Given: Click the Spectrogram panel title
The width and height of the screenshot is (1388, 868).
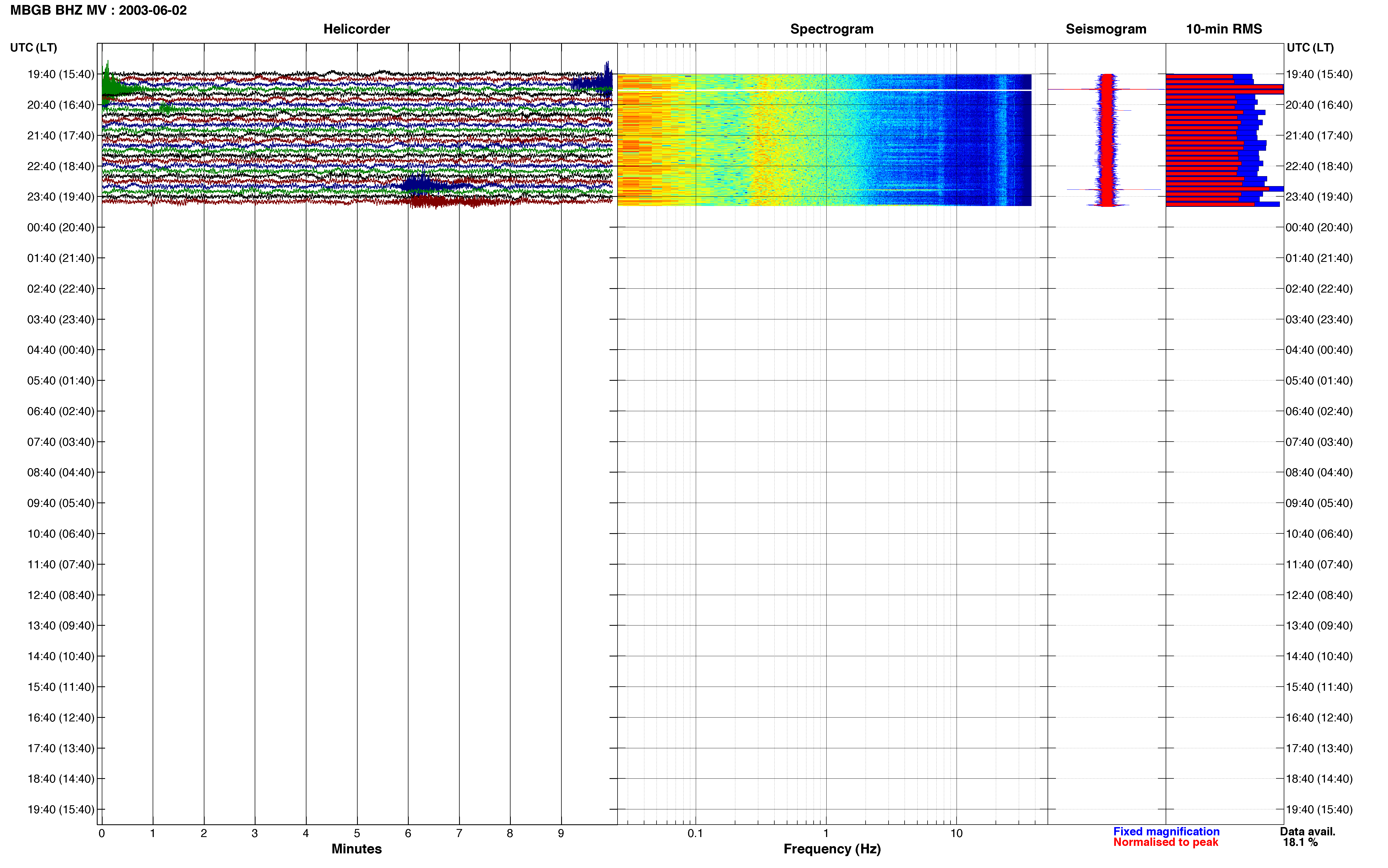Looking at the screenshot, I should coord(832,29).
